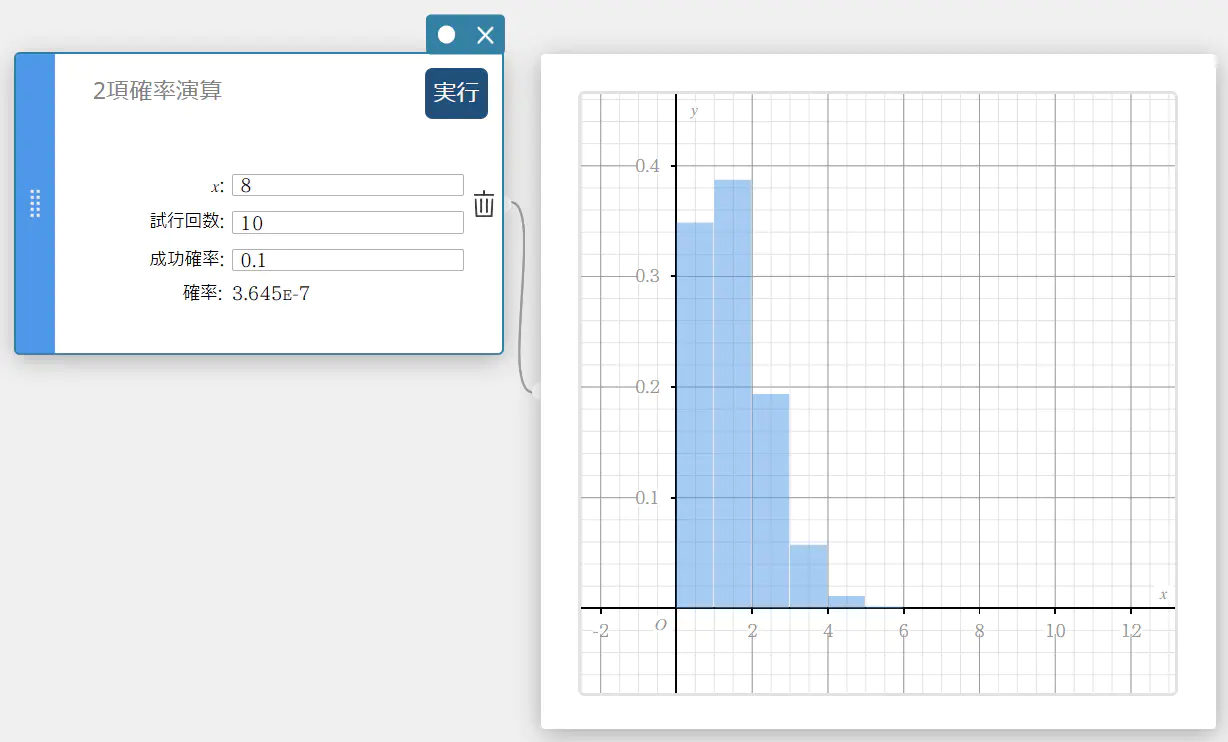This screenshot has height=742, width=1228.
Task: Click the small histogram bar right of 4
Action: [846, 602]
